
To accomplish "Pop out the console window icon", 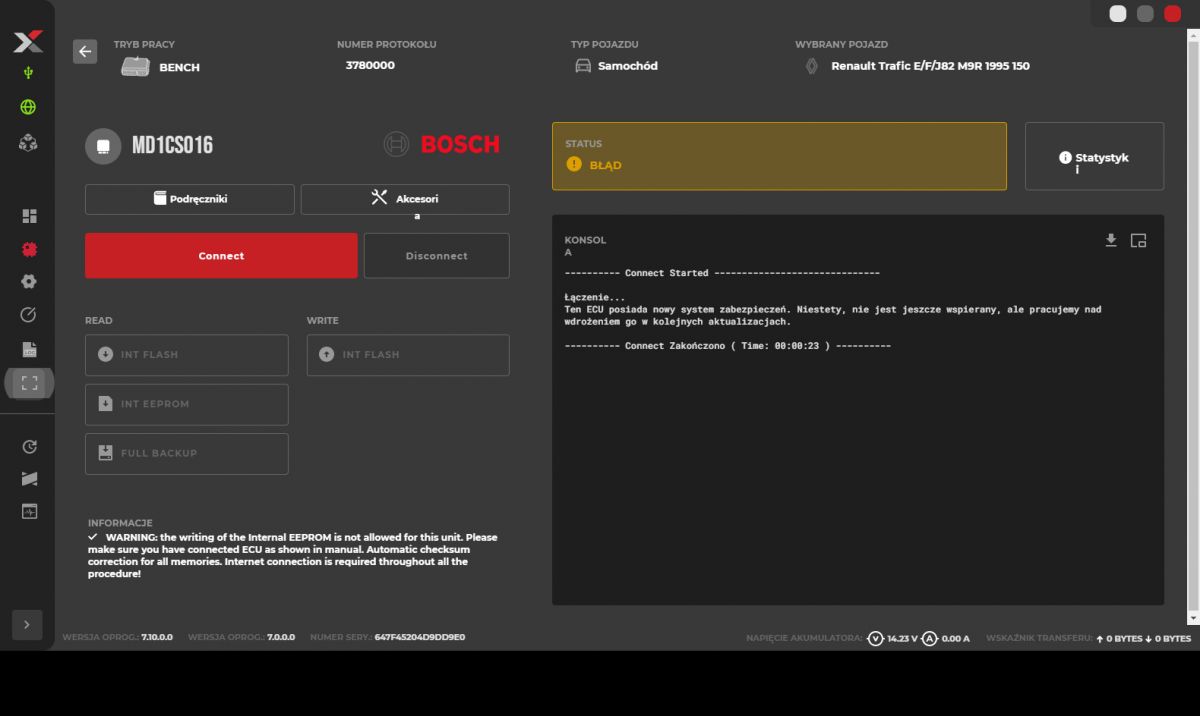I will pos(1138,240).
